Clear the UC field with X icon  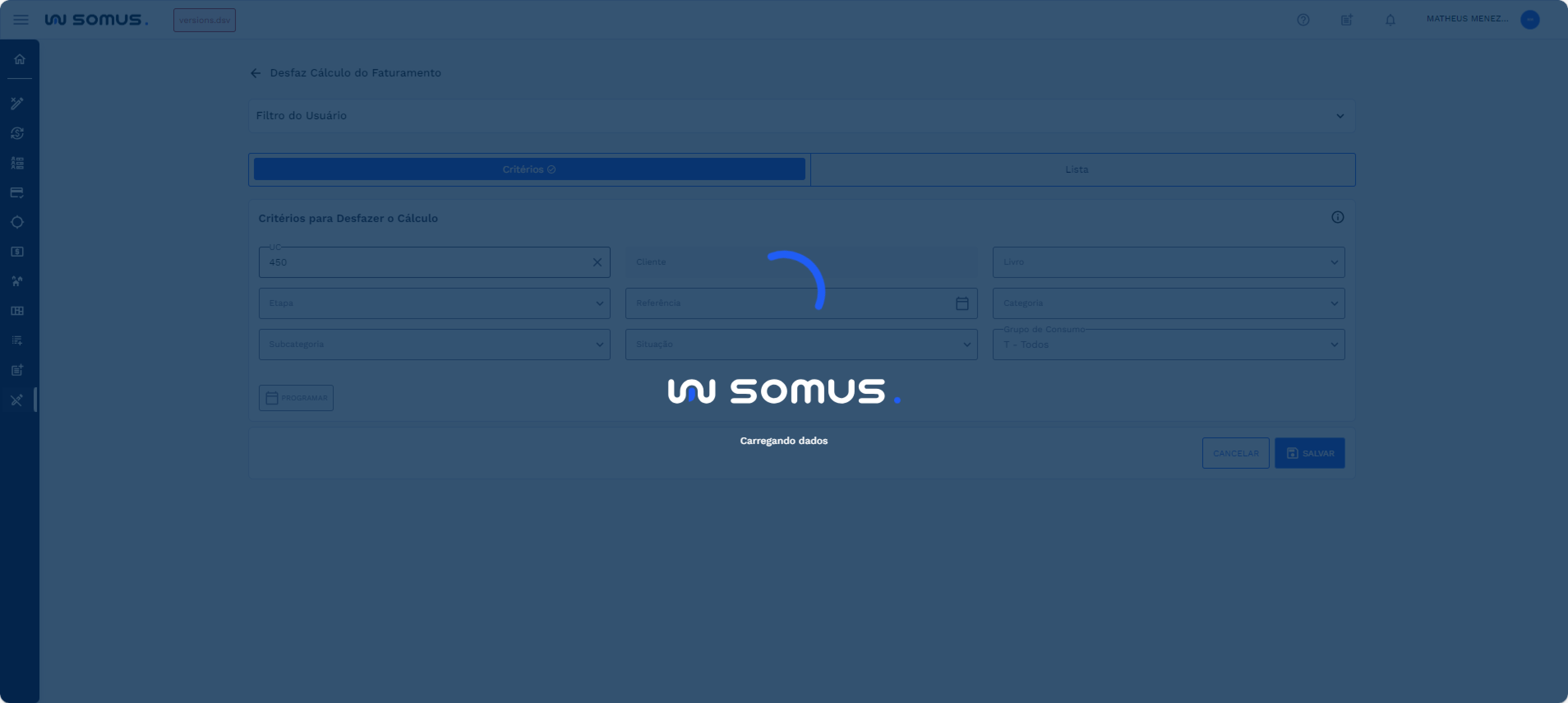(x=597, y=262)
